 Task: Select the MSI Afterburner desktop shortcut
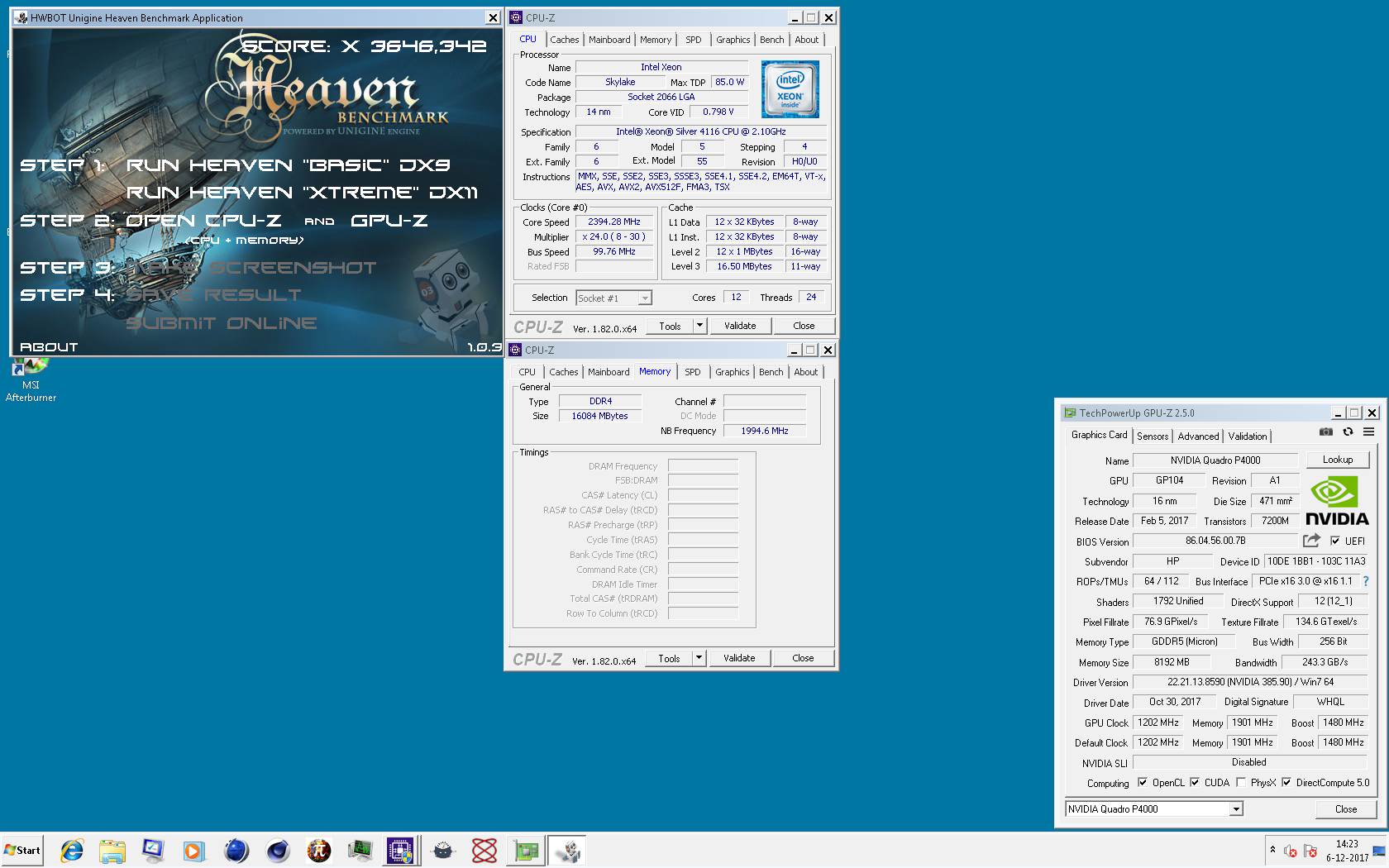31,380
